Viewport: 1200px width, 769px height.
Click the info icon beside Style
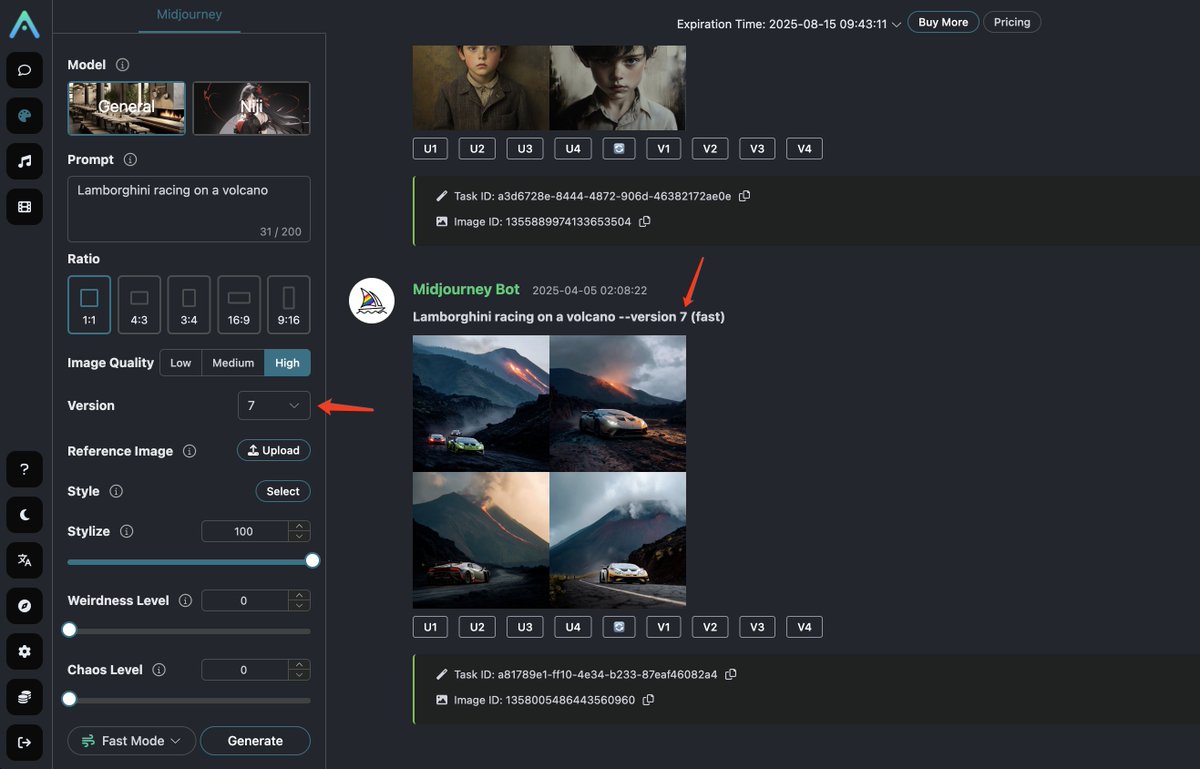[x=116, y=491]
